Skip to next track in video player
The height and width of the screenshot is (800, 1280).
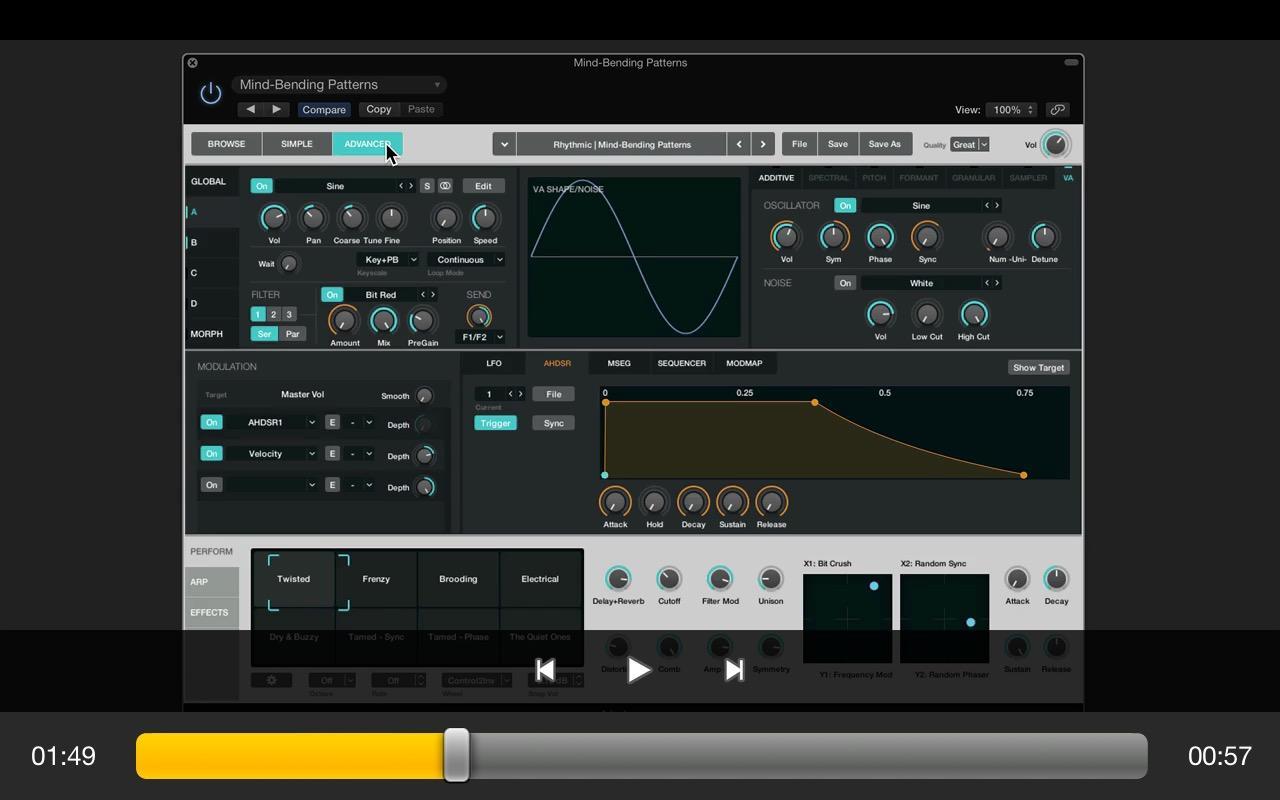[734, 670]
